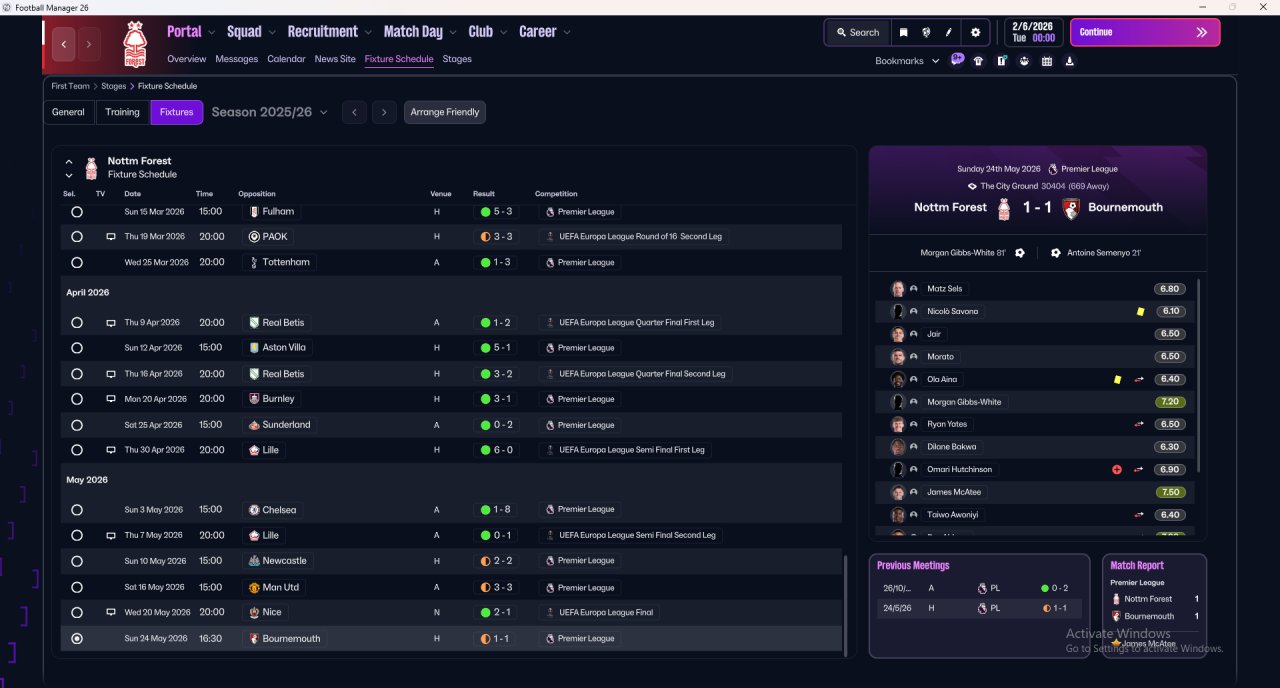Expand the Club menu dropdown arrow
The image size is (1280, 688).
503,32
